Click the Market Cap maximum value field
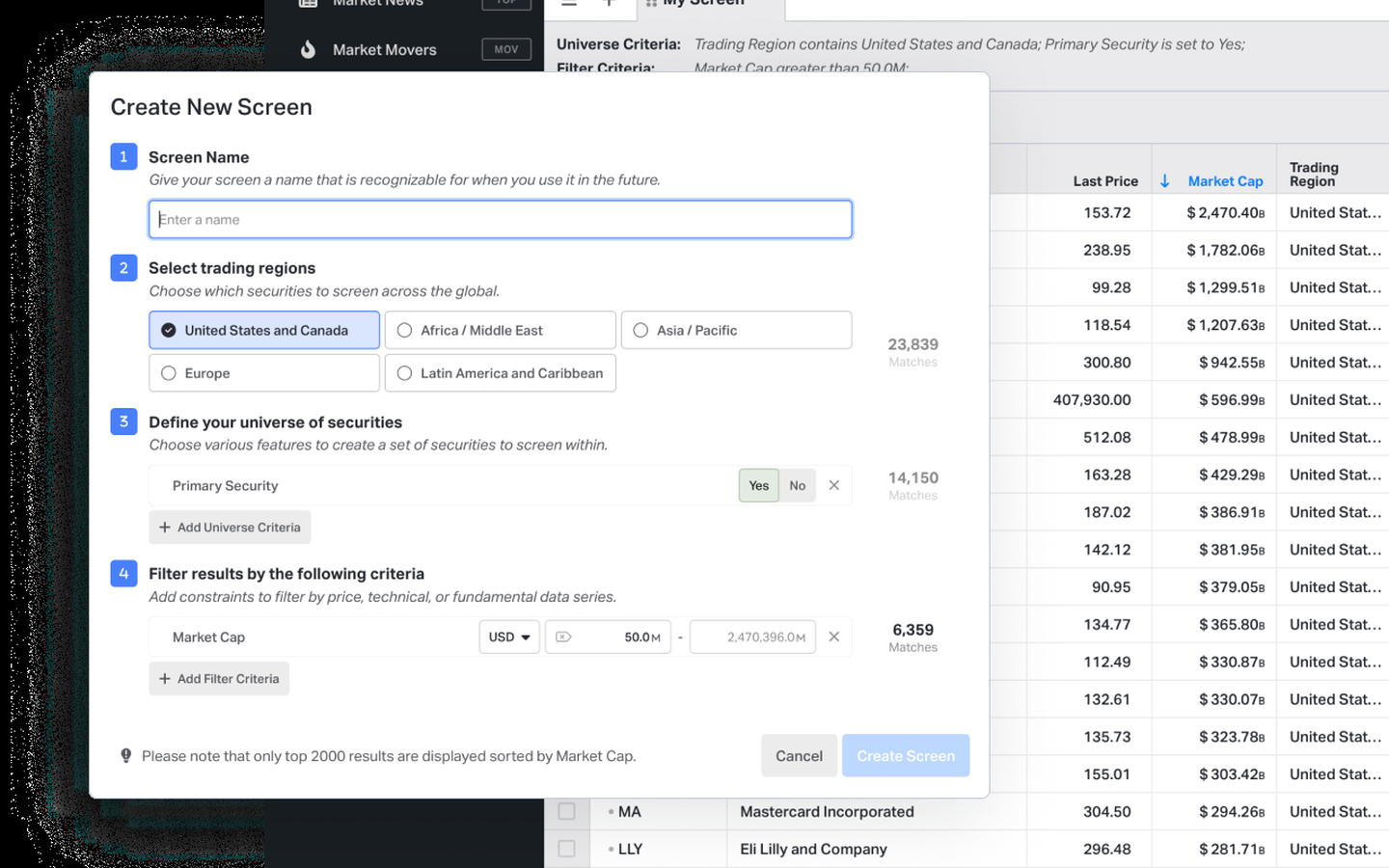The image size is (1389, 868). click(x=752, y=637)
